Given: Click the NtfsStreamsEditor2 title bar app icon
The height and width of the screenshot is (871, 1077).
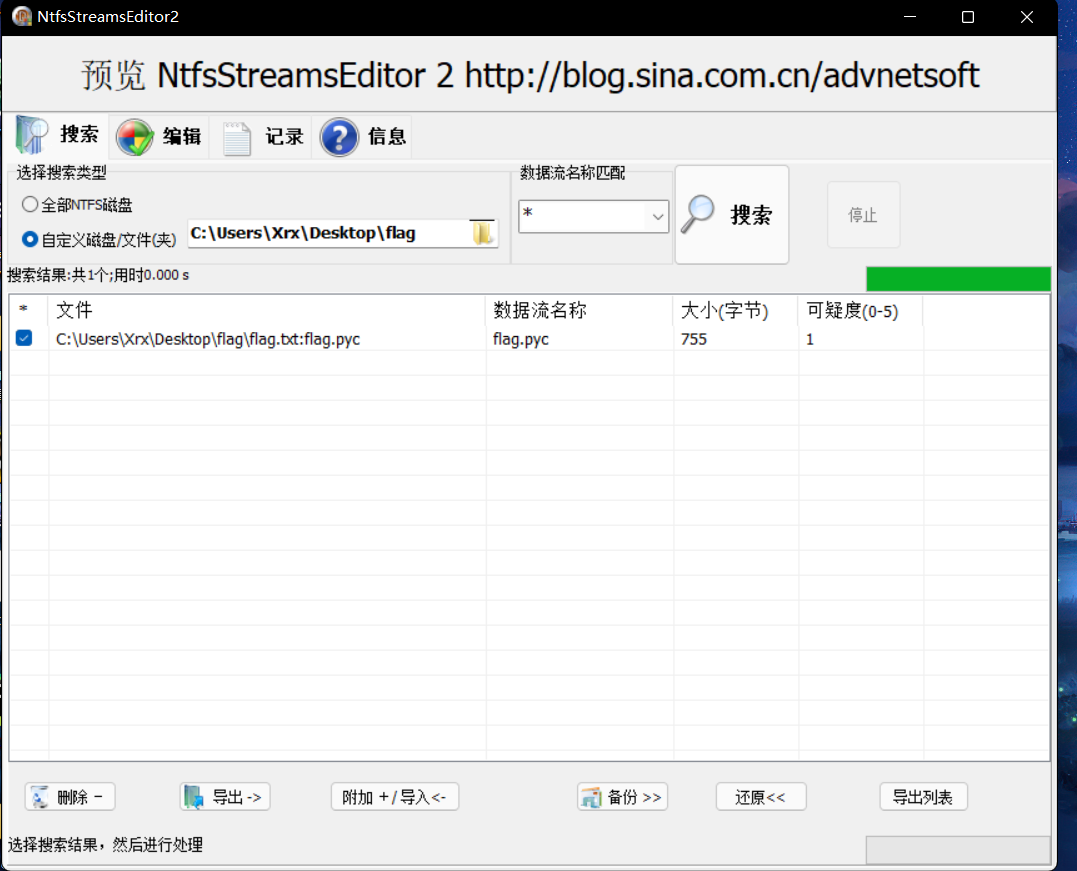Looking at the screenshot, I should tap(22, 16).
